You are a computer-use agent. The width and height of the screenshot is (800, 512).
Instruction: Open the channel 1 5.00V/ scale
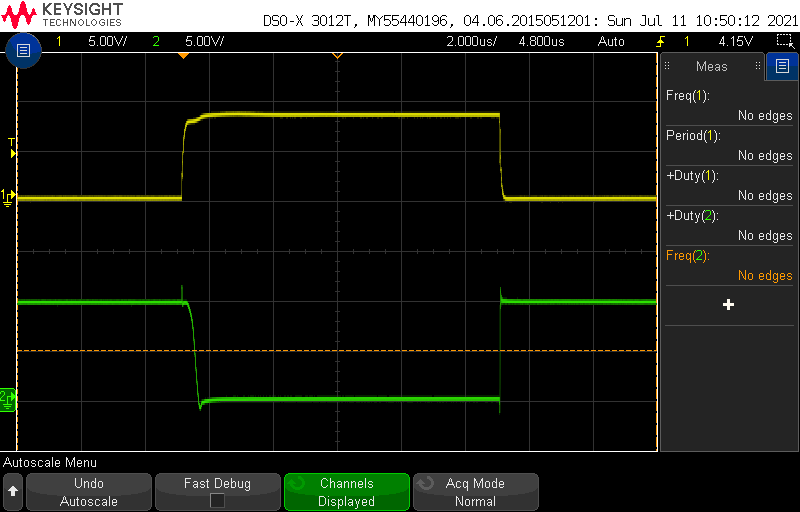pos(106,41)
